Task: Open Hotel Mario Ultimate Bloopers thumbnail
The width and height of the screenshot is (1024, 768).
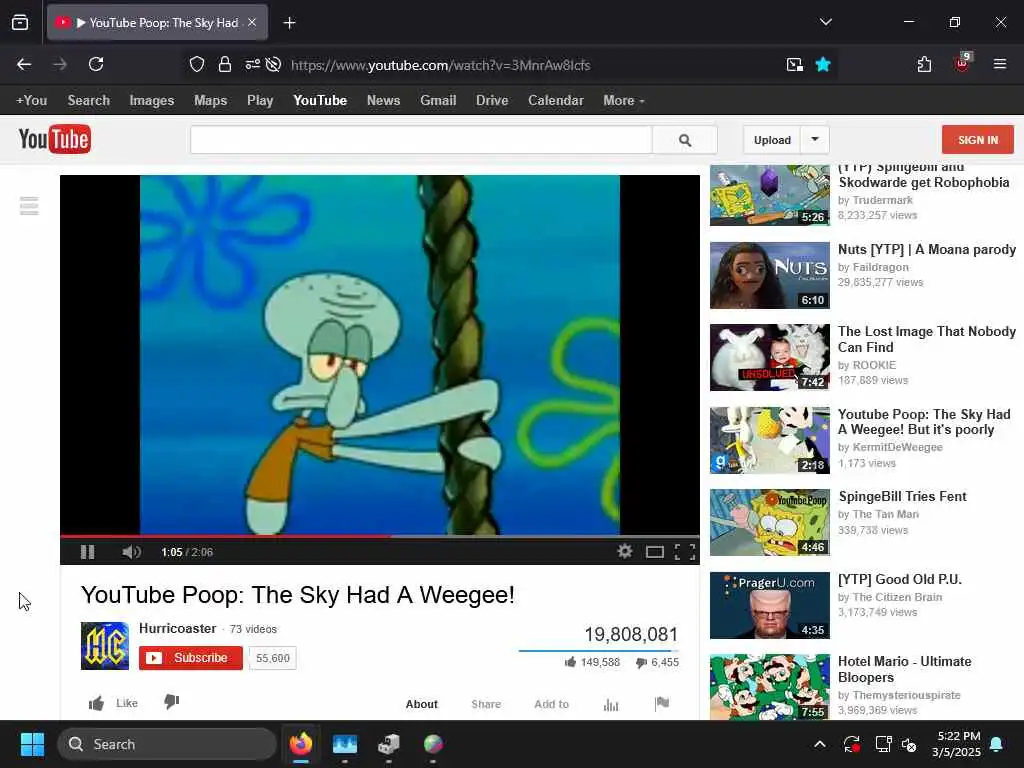Action: 770,687
